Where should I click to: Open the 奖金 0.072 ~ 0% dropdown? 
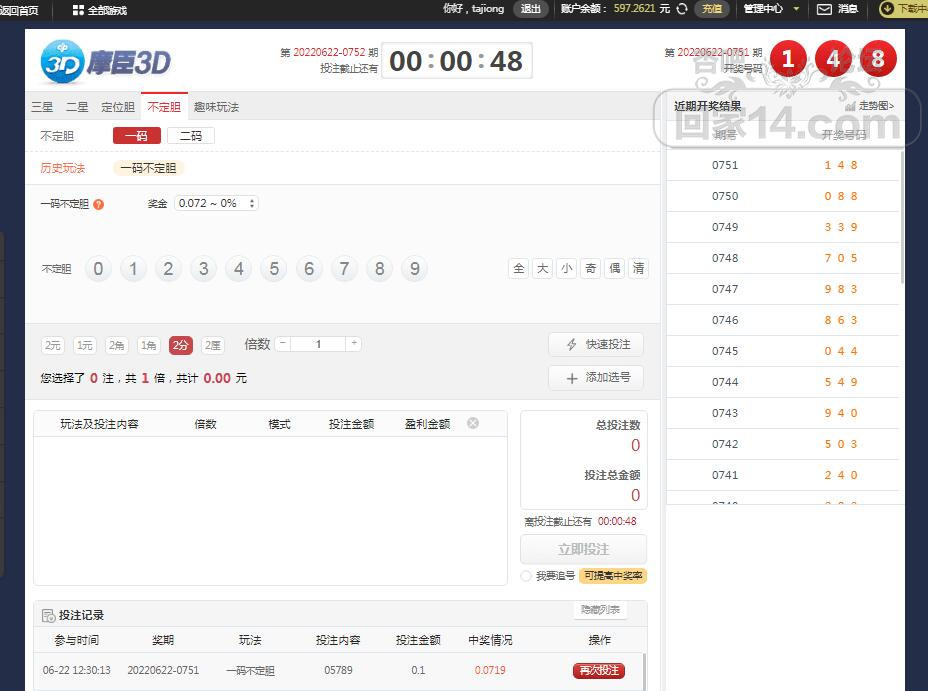point(216,203)
